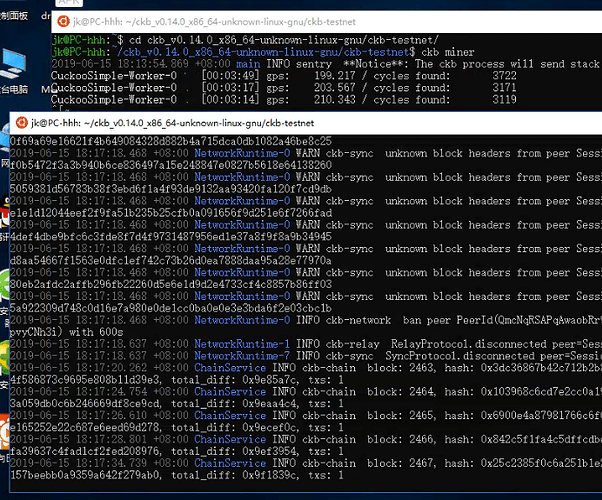Image resolution: width=602 pixels, height=500 pixels.
Task: Click the Ubuntu icon in front terminal title bar
Action: pos(22,123)
